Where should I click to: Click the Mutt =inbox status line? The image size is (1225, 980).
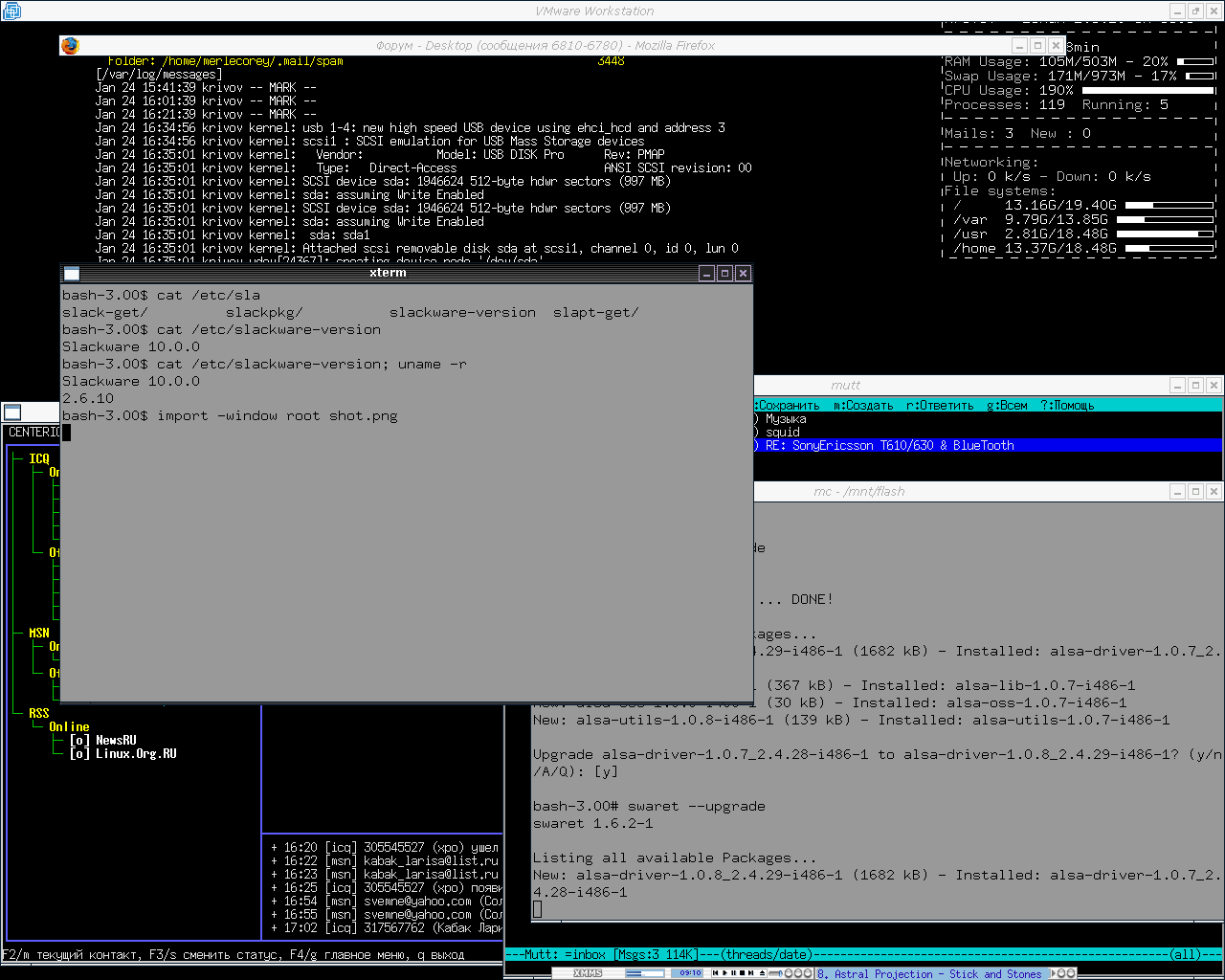(864, 954)
